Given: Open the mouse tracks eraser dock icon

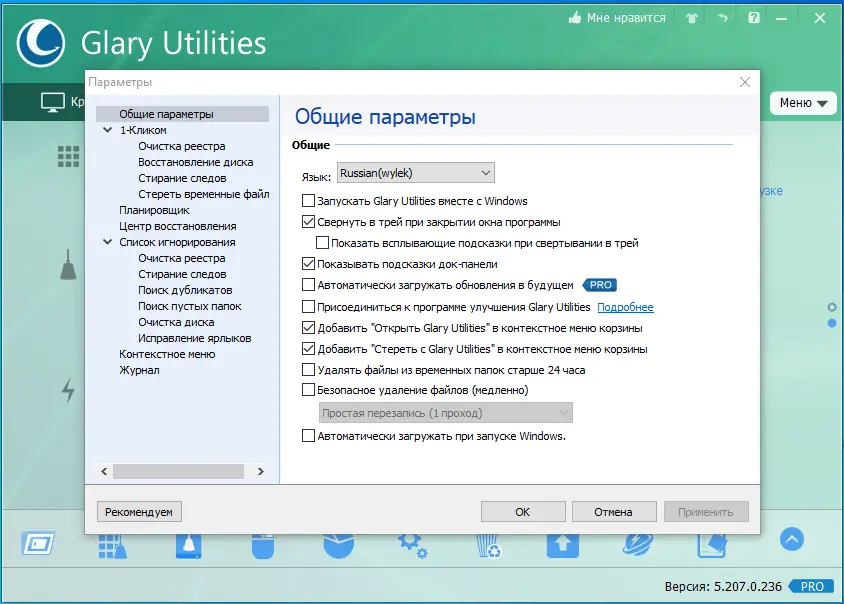Looking at the screenshot, I should click(263, 546).
